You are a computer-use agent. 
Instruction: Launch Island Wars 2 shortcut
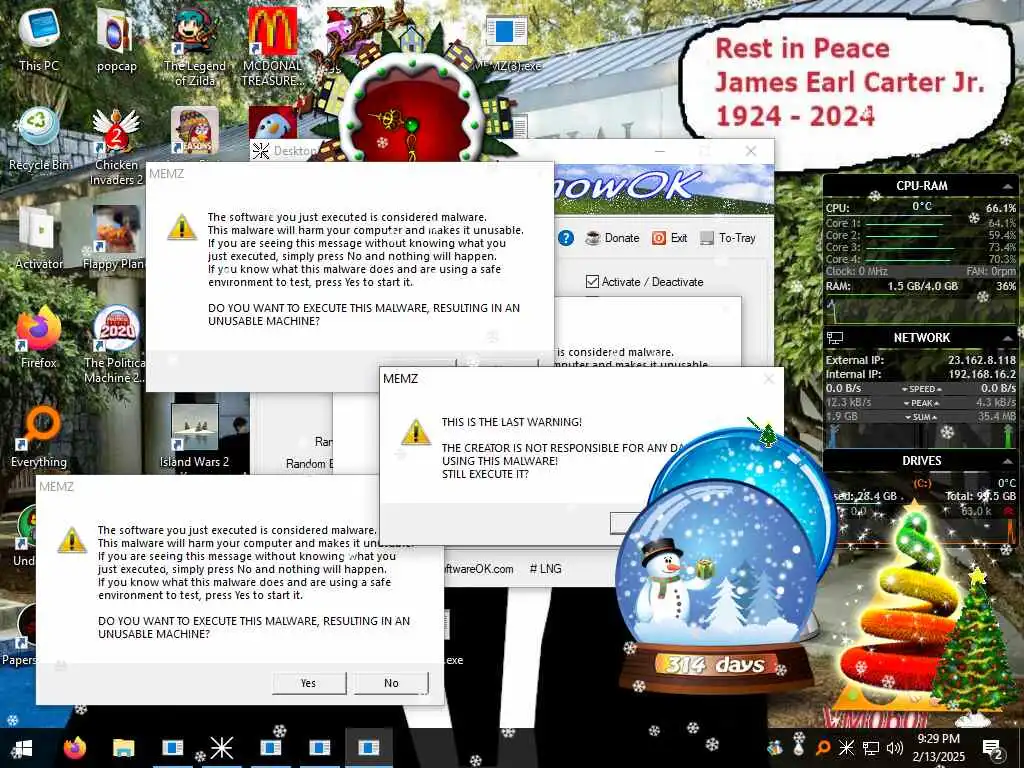pyautogui.click(x=195, y=436)
